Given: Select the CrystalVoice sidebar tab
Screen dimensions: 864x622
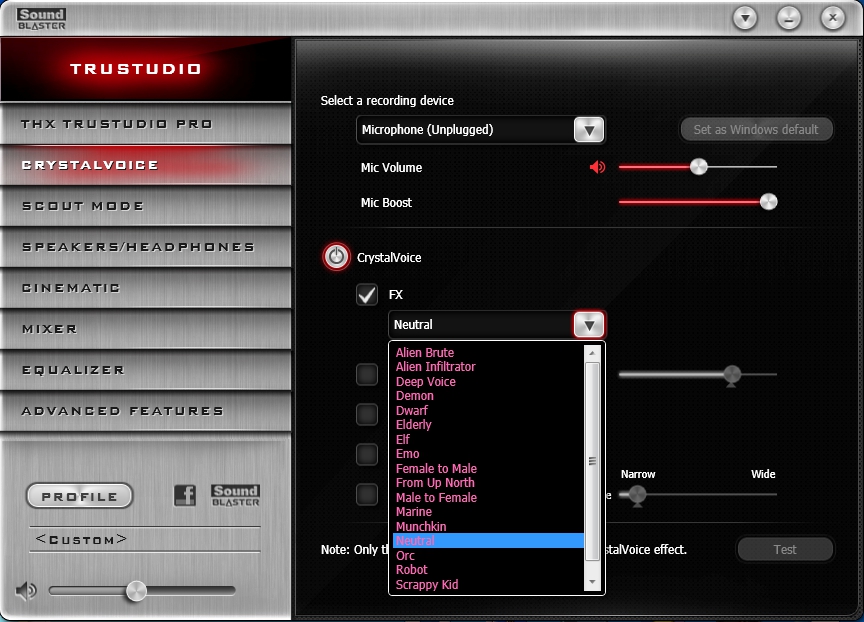Looking at the screenshot, I should click(x=146, y=165).
